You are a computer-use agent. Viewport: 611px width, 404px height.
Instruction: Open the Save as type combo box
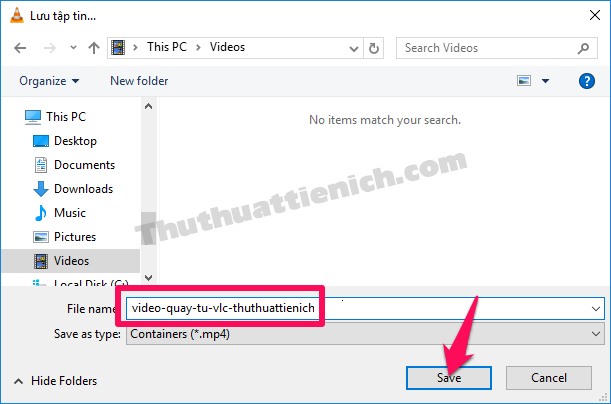(365, 334)
